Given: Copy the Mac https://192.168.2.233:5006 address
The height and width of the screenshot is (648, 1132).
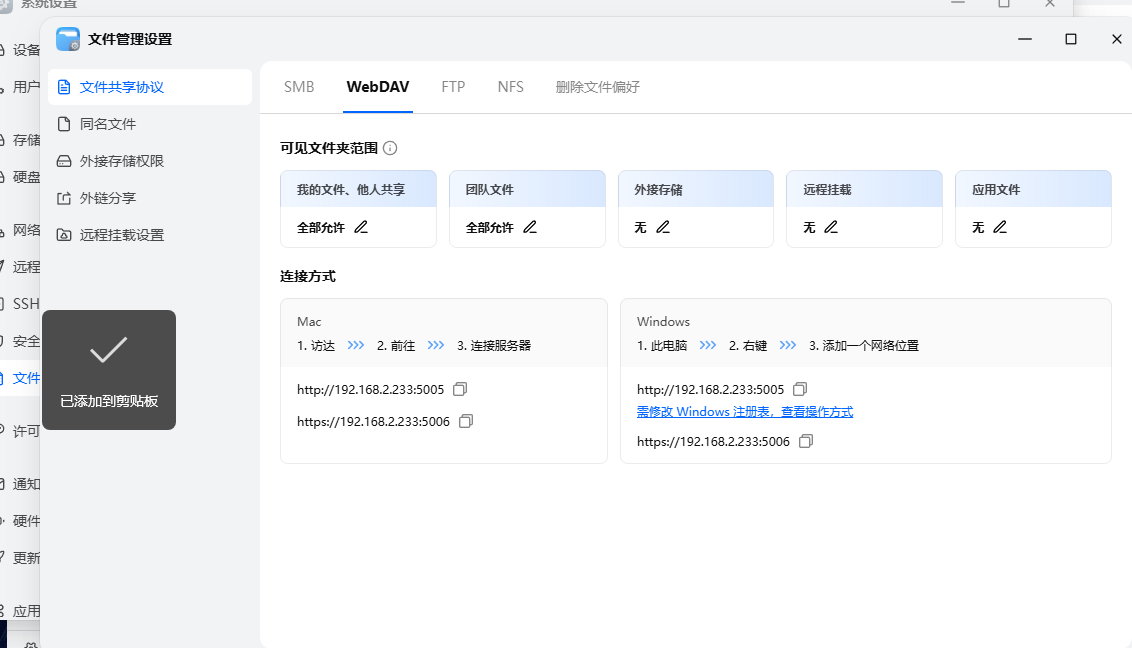Looking at the screenshot, I should 466,422.
